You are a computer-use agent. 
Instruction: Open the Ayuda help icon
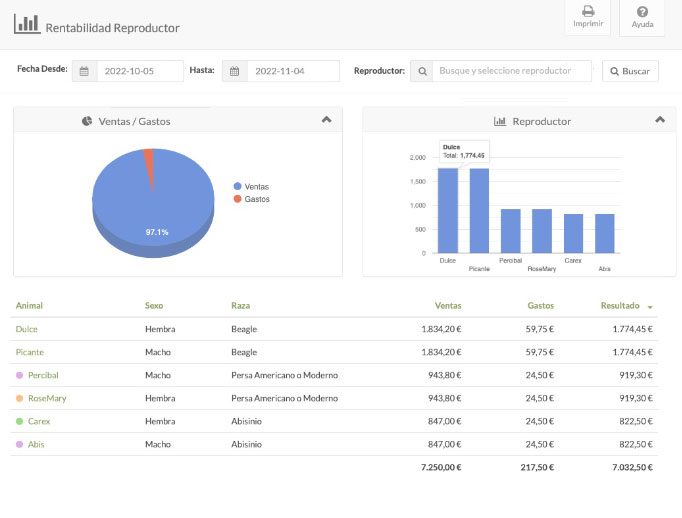(642, 11)
